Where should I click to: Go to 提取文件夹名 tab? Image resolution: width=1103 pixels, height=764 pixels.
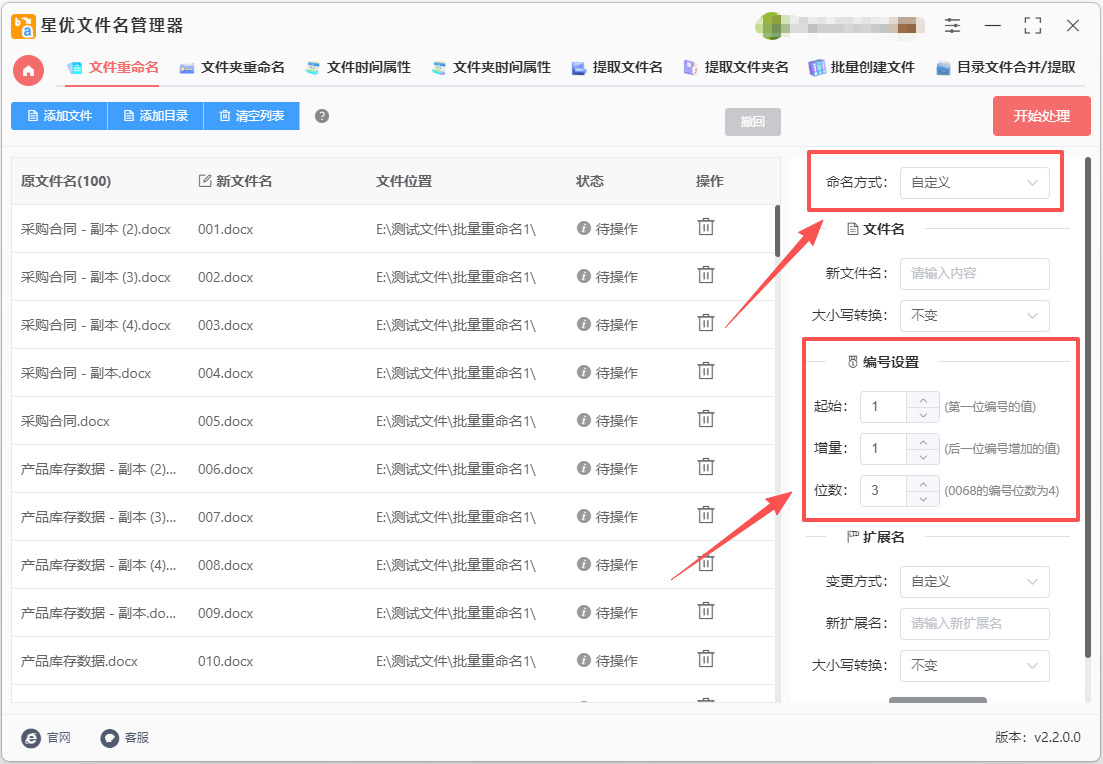coord(736,68)
